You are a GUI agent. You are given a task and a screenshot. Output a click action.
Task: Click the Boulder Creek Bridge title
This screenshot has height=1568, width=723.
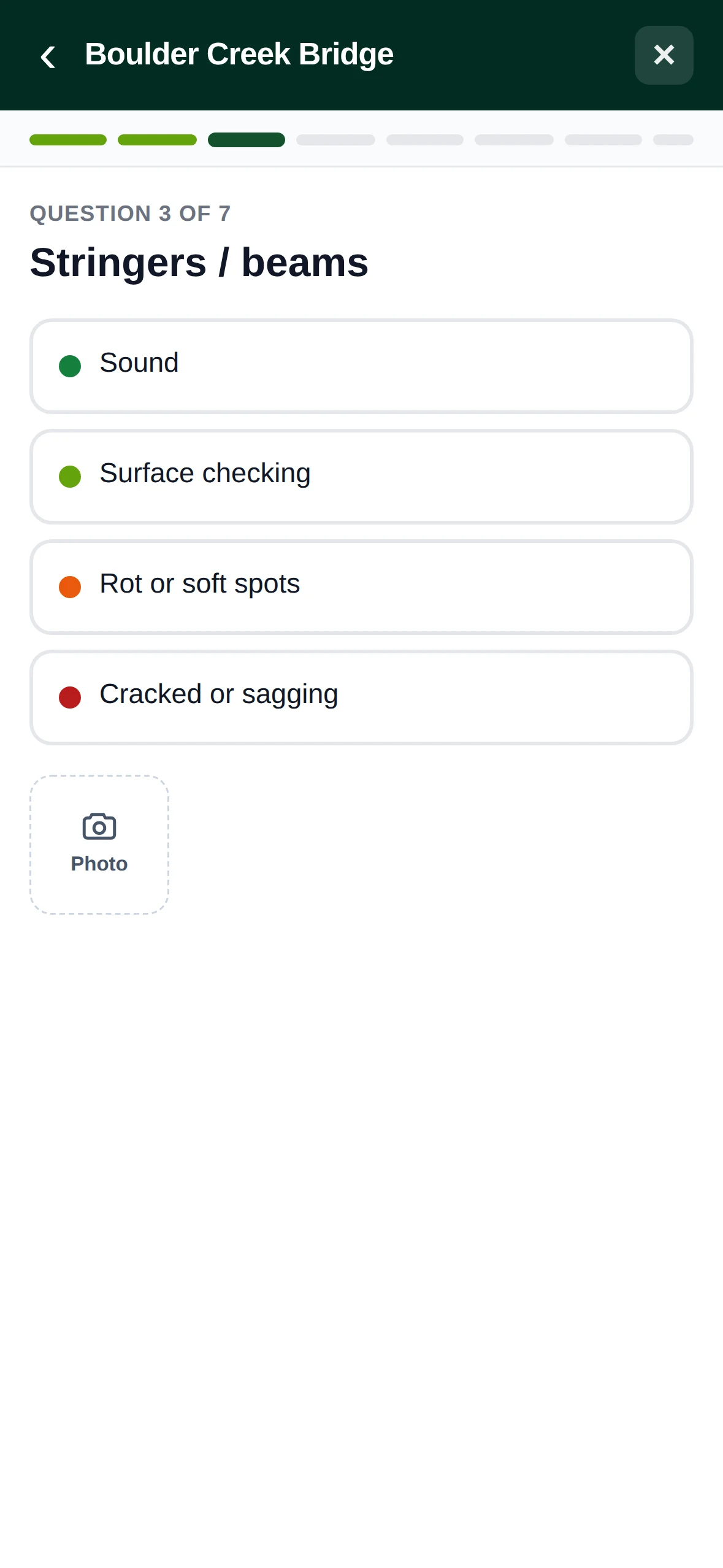pyautogui.click(x=239, y=54)
